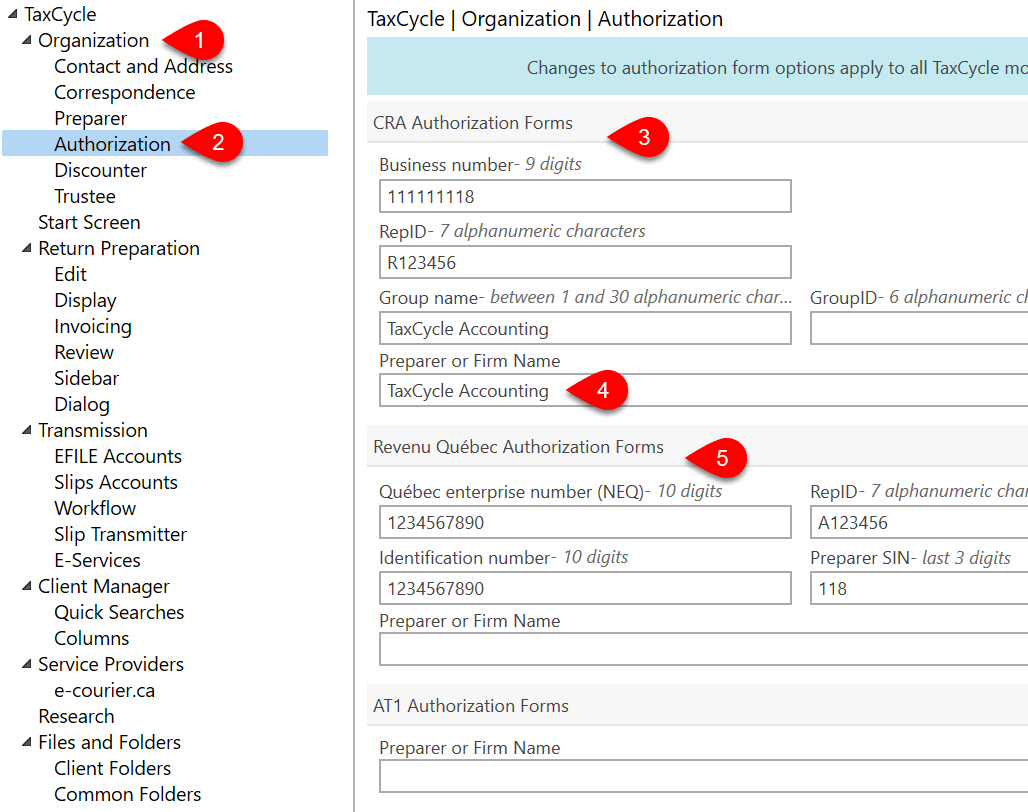Open Review options
This screenshot has height=812, width=1028.
pos(84,352)
